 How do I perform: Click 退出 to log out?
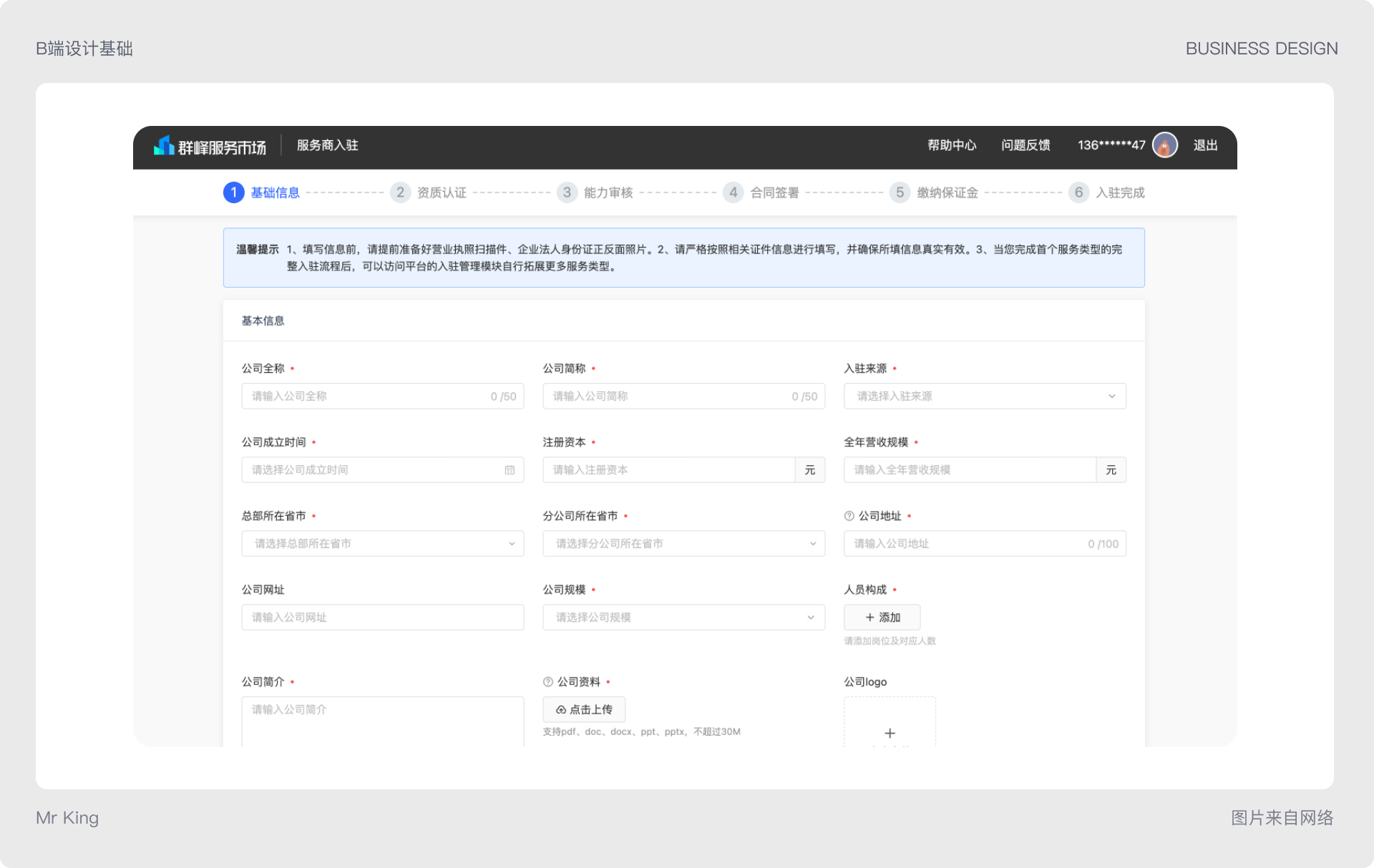pos(1205,145)
